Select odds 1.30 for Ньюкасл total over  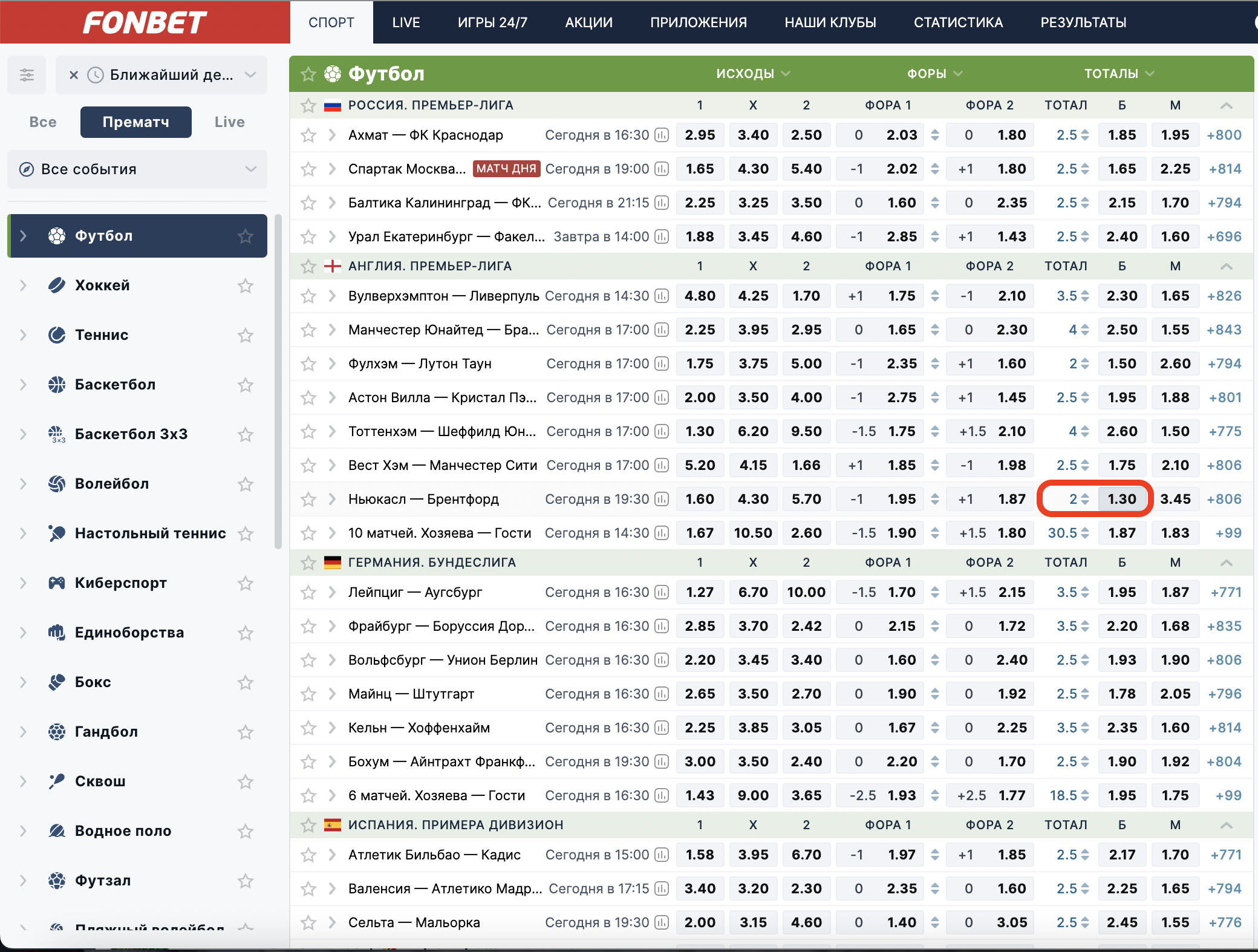click(x=1122, y=499)
